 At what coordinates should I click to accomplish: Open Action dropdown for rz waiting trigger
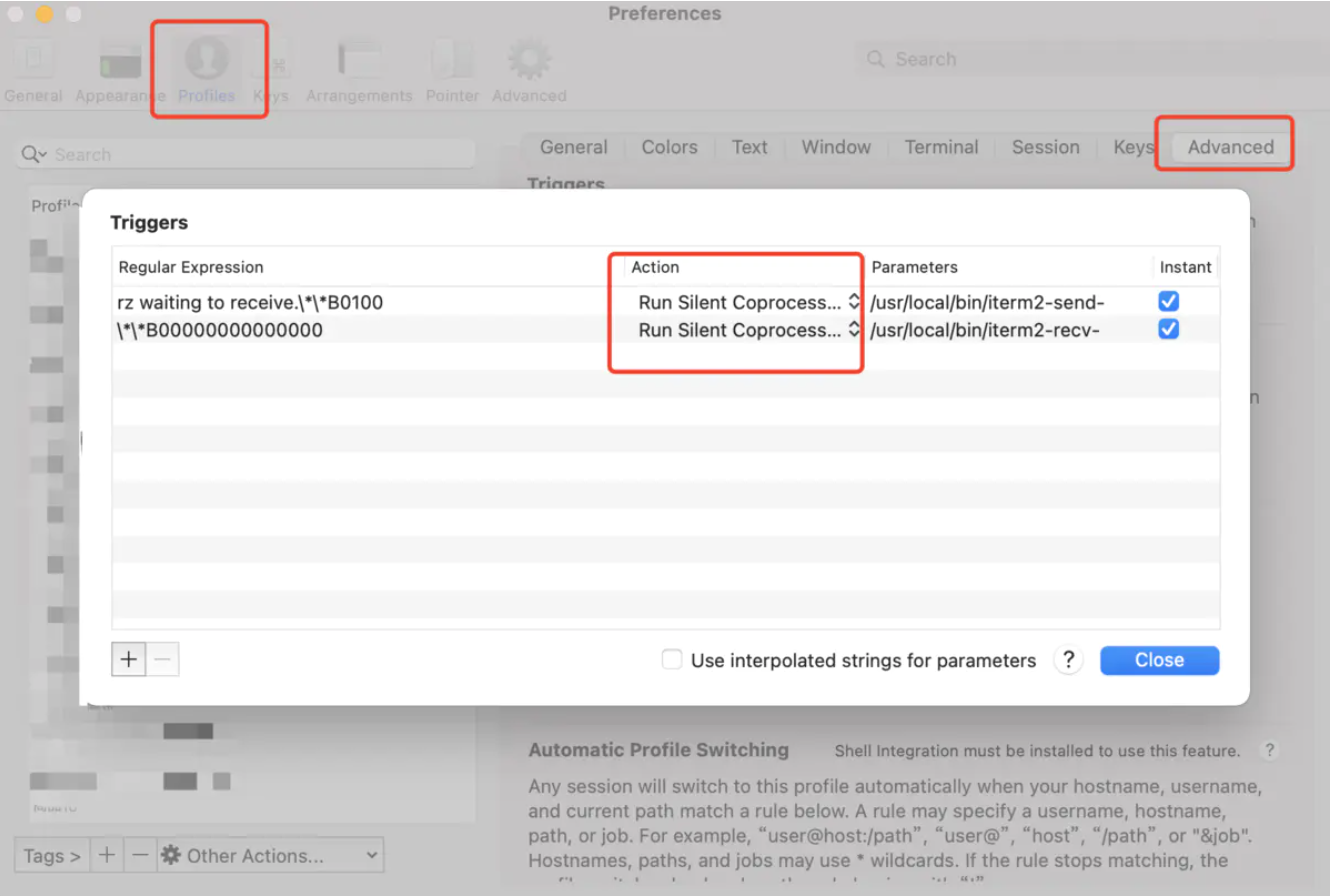(x=749, y=302)
